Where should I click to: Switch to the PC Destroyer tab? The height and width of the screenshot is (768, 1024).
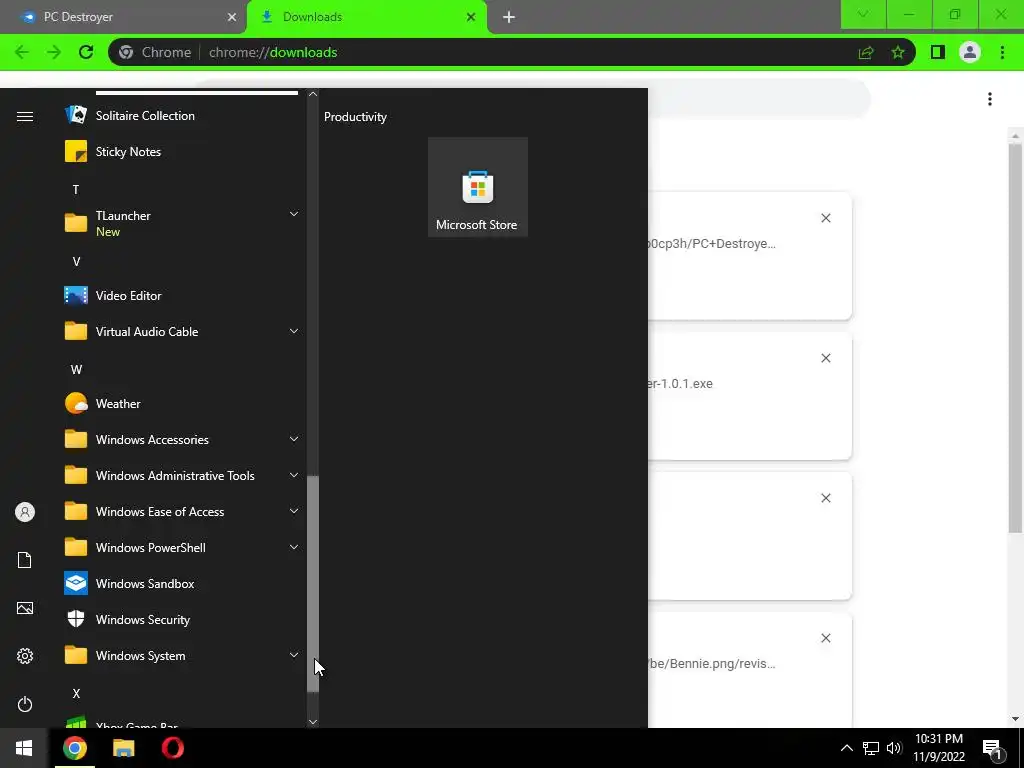124,17
